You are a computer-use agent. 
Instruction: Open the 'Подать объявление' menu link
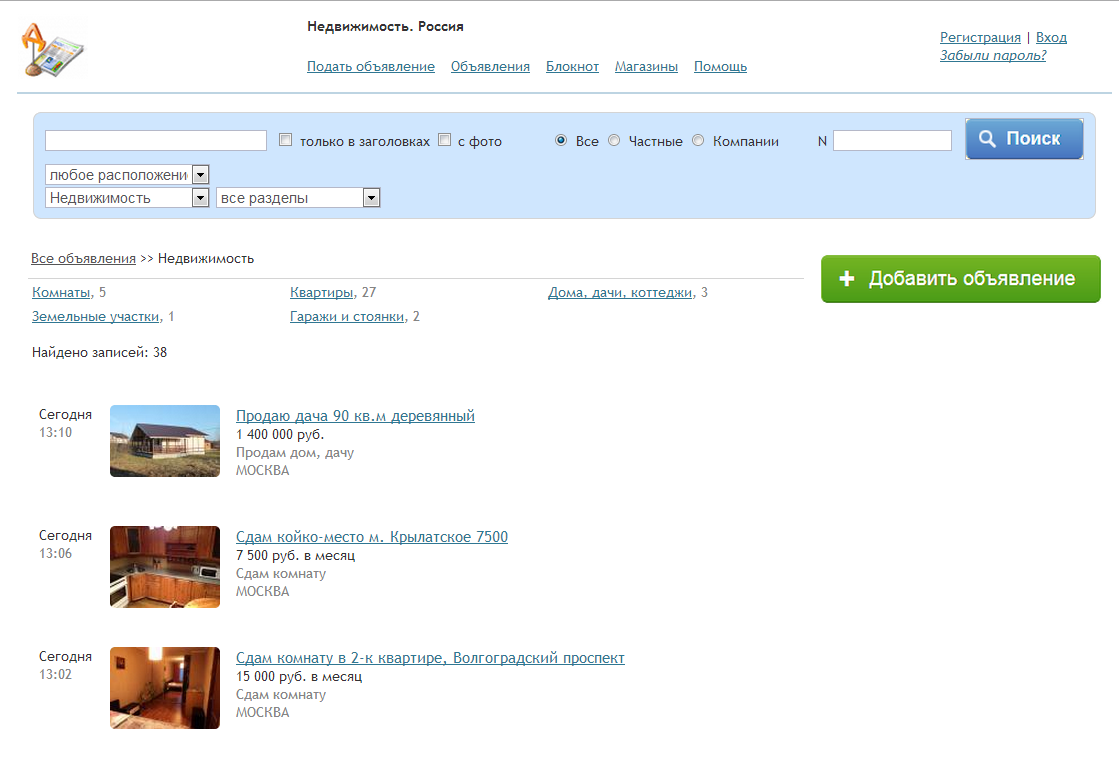click(x=370, y=67)
